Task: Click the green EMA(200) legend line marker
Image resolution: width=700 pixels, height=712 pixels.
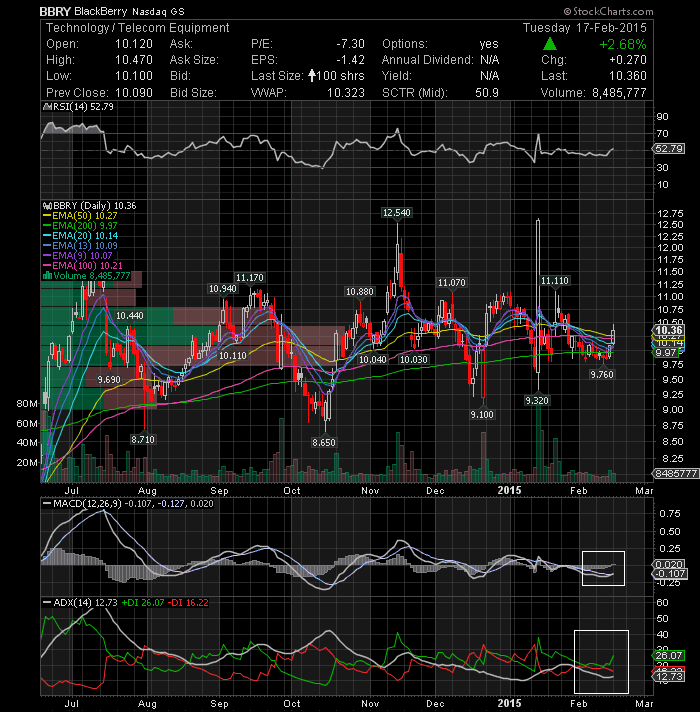Action: pos(47,226)
